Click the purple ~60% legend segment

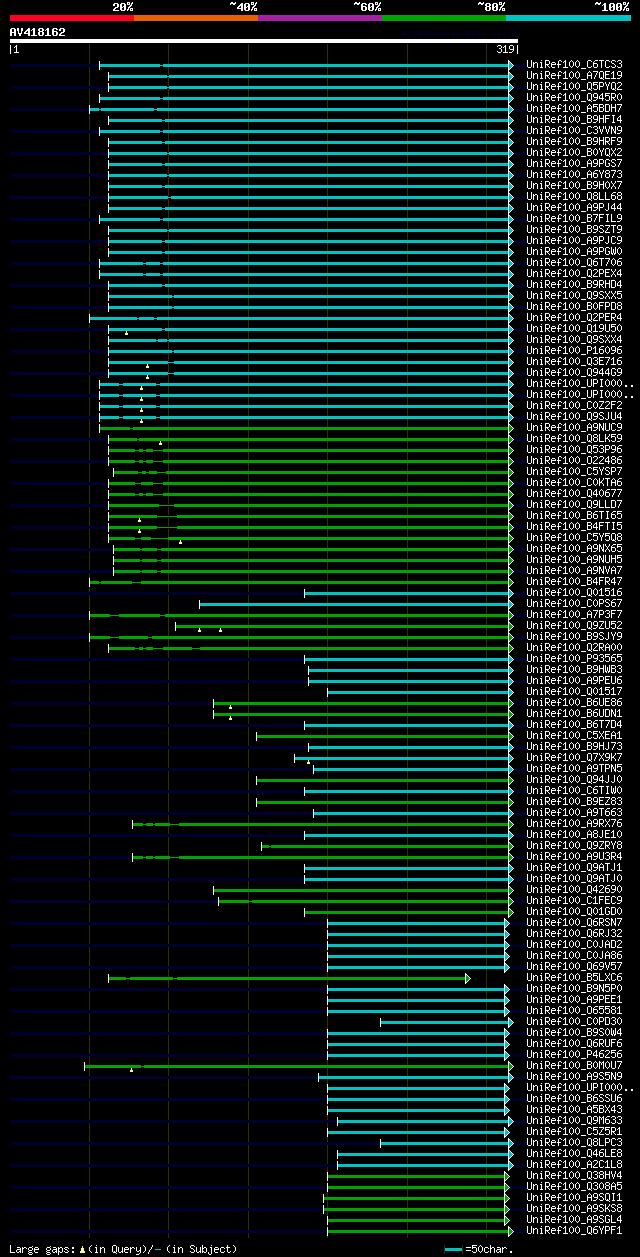[x=319, y=18]
